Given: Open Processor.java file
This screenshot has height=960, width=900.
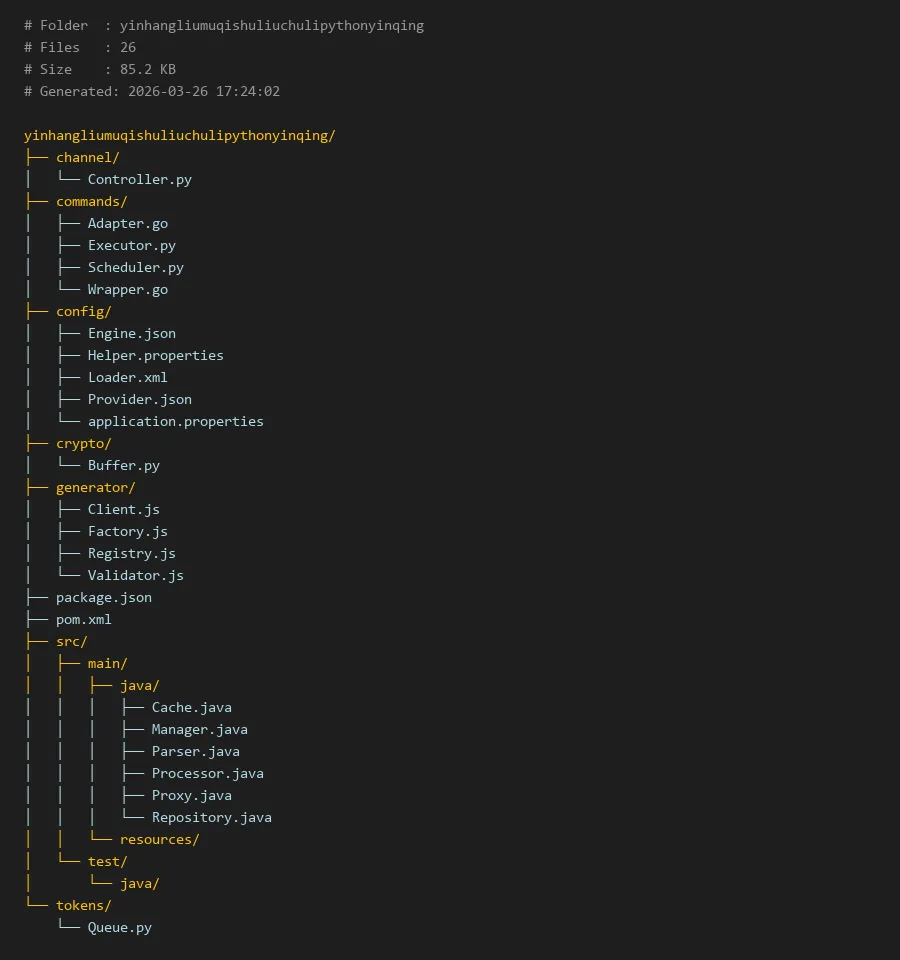Looking at the screenshot, I should (207, 773).
